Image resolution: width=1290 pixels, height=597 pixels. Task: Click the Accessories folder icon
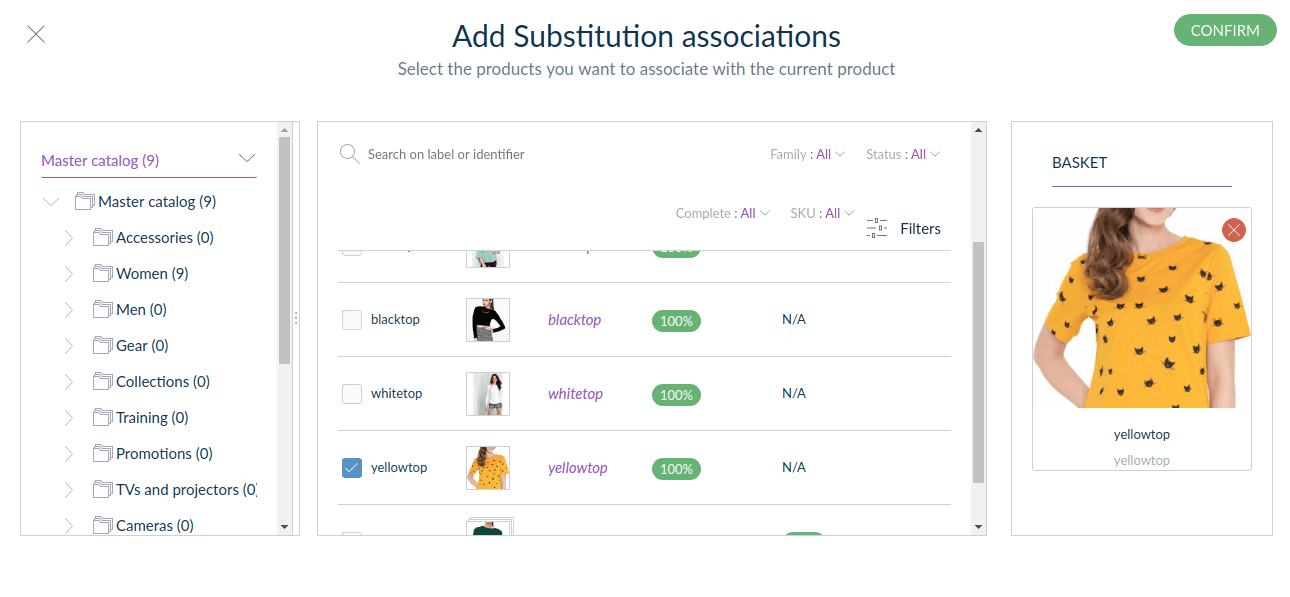tap(101, 238)
